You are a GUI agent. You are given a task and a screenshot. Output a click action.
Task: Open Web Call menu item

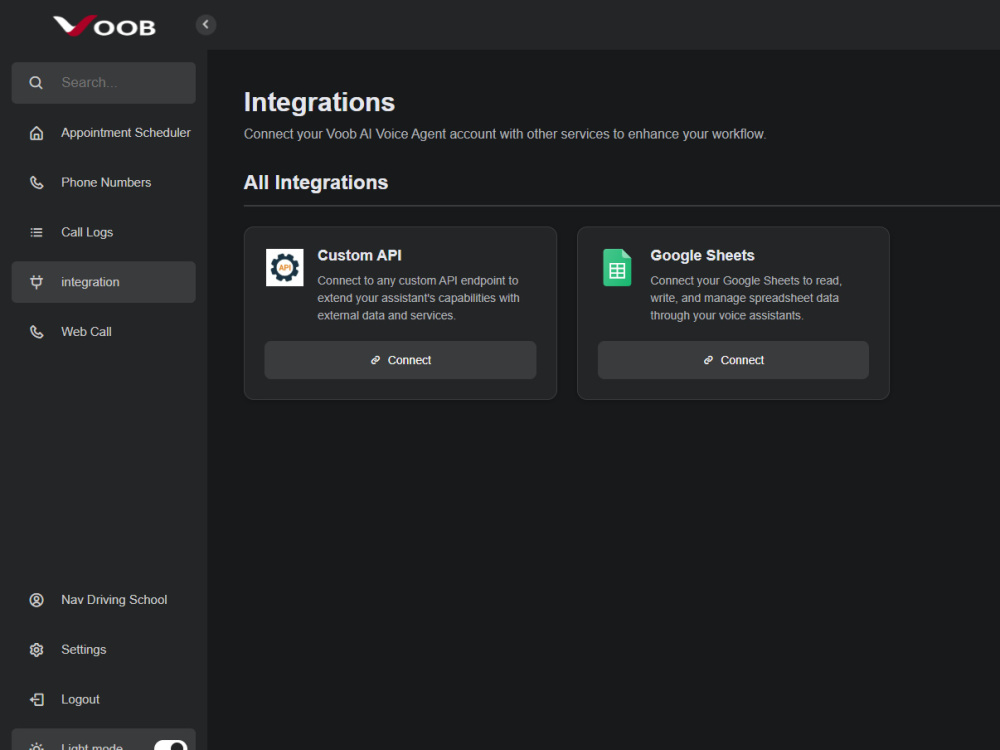pos(103,332)
